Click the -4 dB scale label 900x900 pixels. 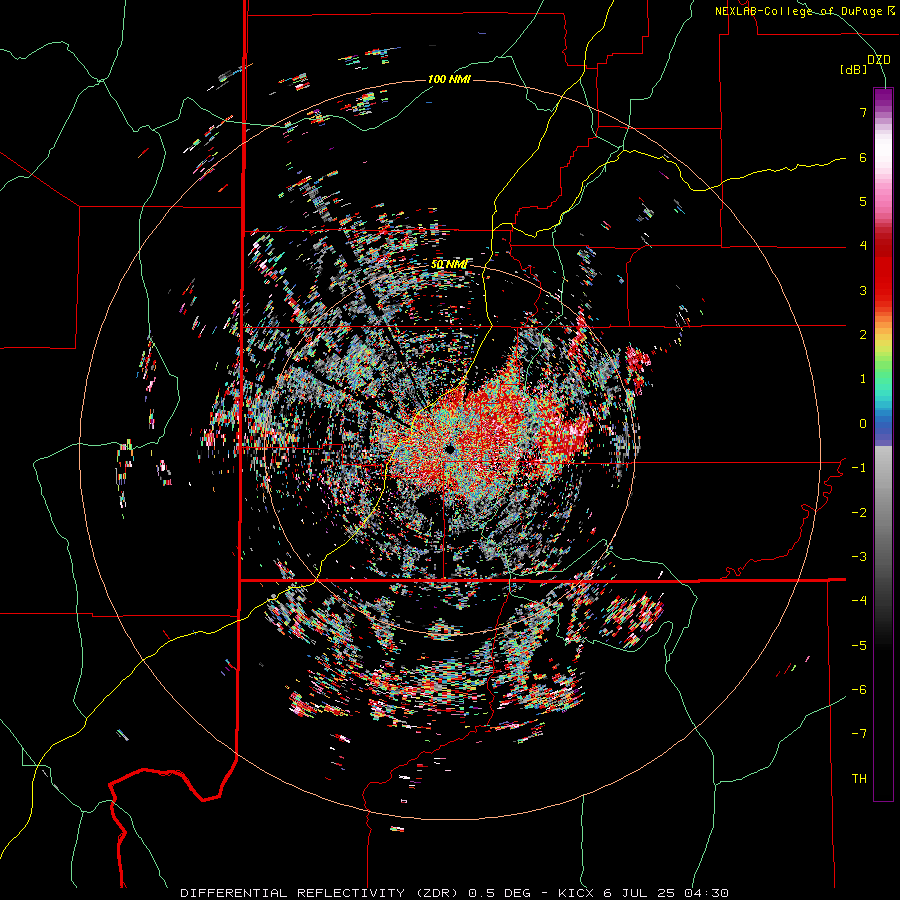[859, 600]
